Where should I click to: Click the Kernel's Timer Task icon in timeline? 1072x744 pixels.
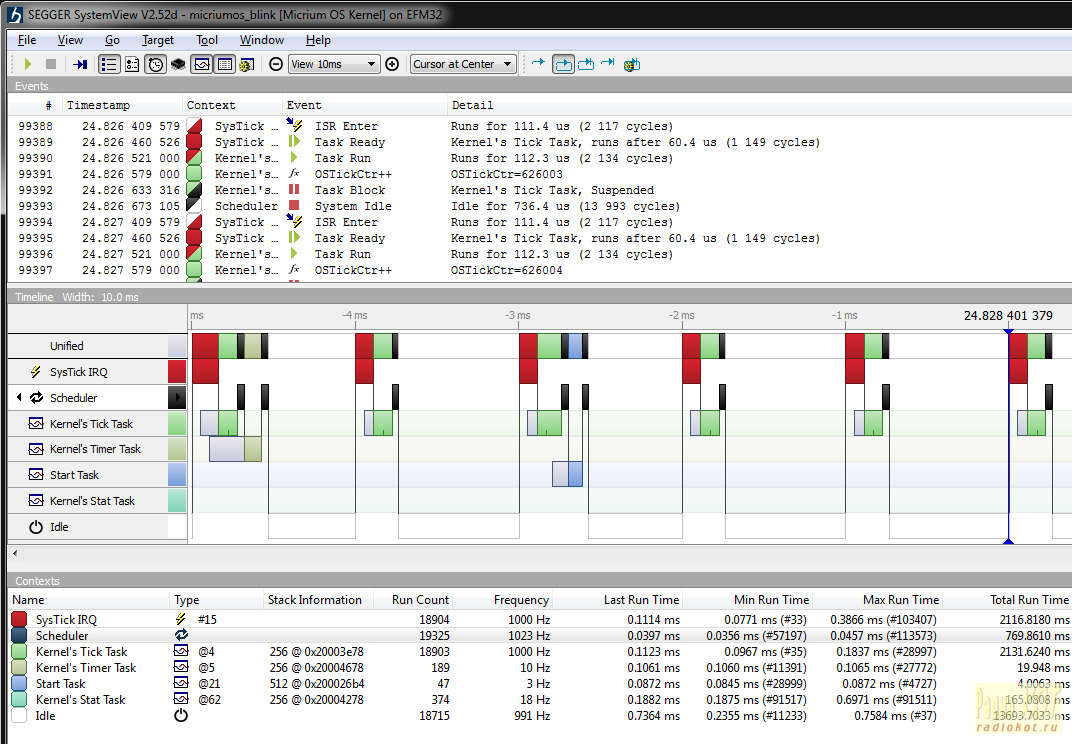pyautogui.click(x=36, y=449)
